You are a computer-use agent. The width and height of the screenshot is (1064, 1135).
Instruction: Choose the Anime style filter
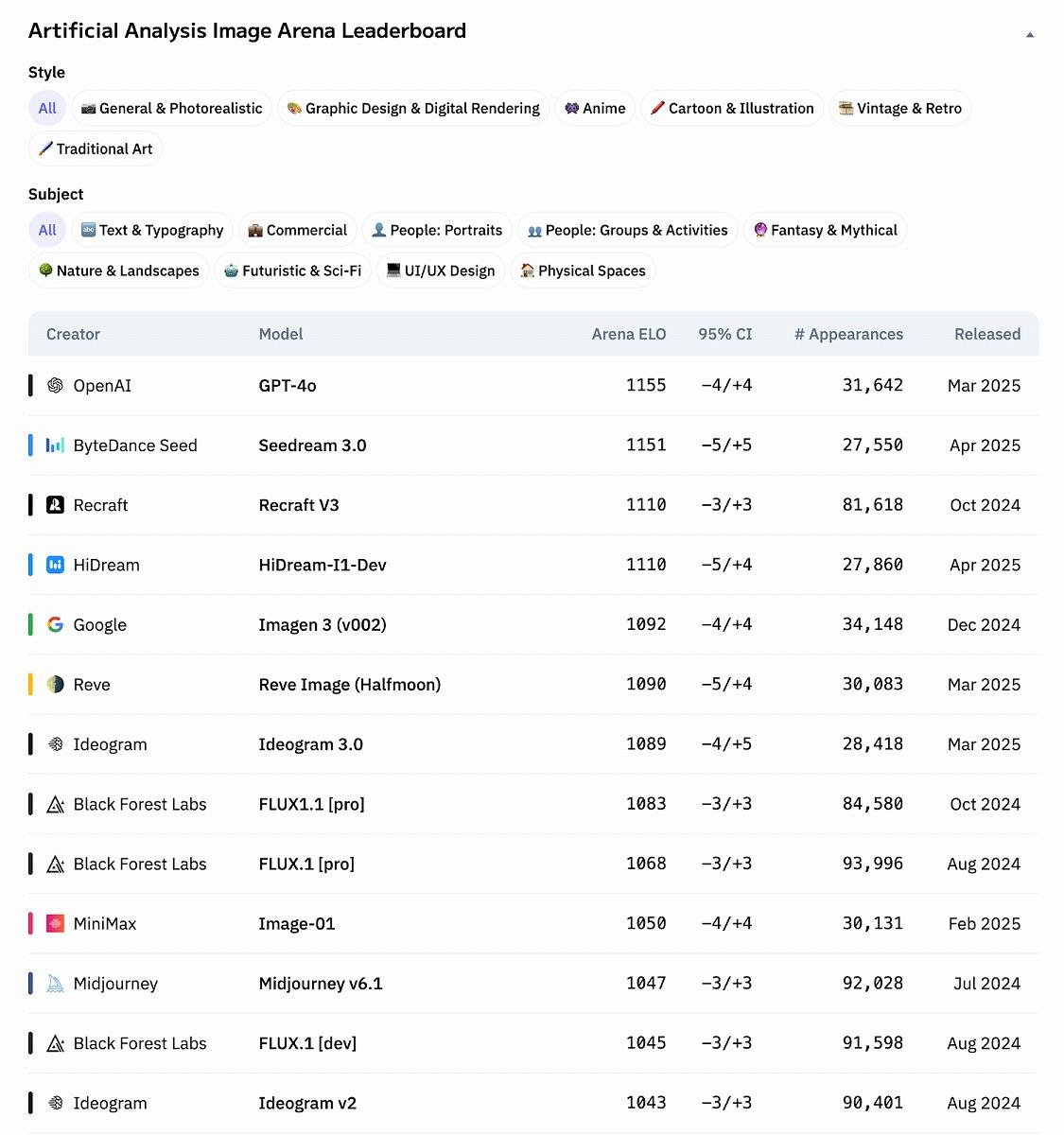[x=595, y=108]
